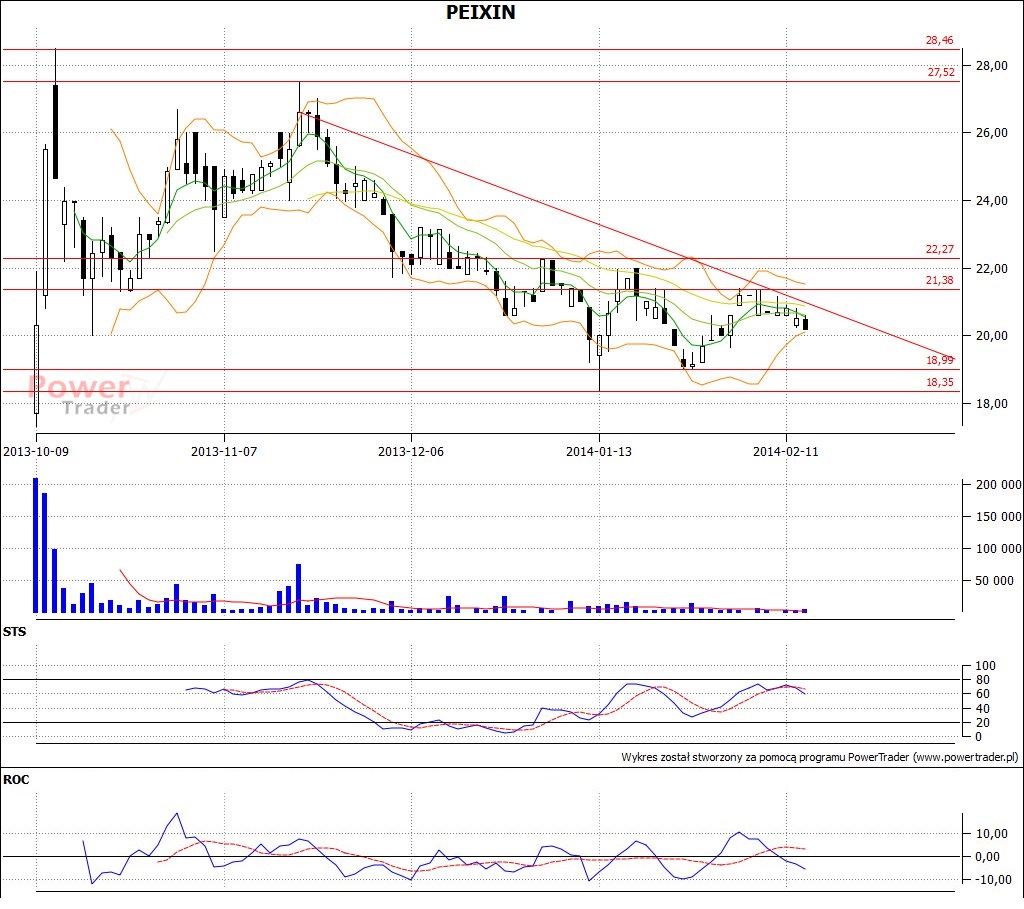Click the ROC indicator label
This screenshot has height=909, width=1024.
[16, 780]
